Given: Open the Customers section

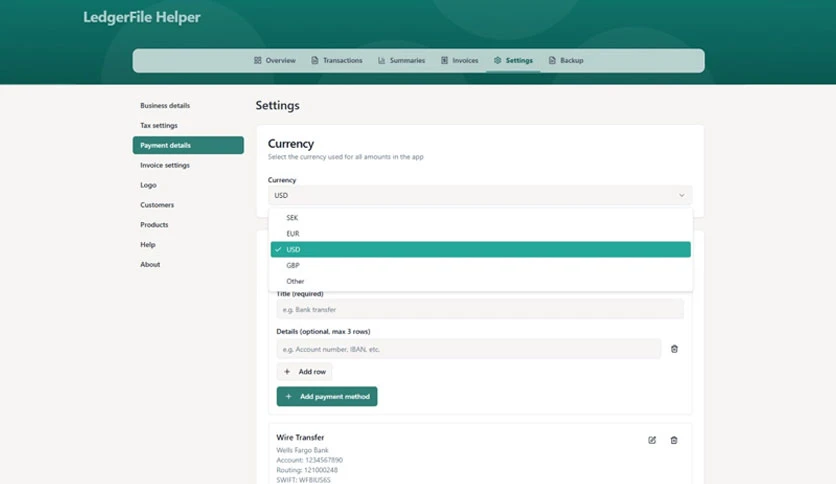Looking at the screenshot, I should click(188, 205).
